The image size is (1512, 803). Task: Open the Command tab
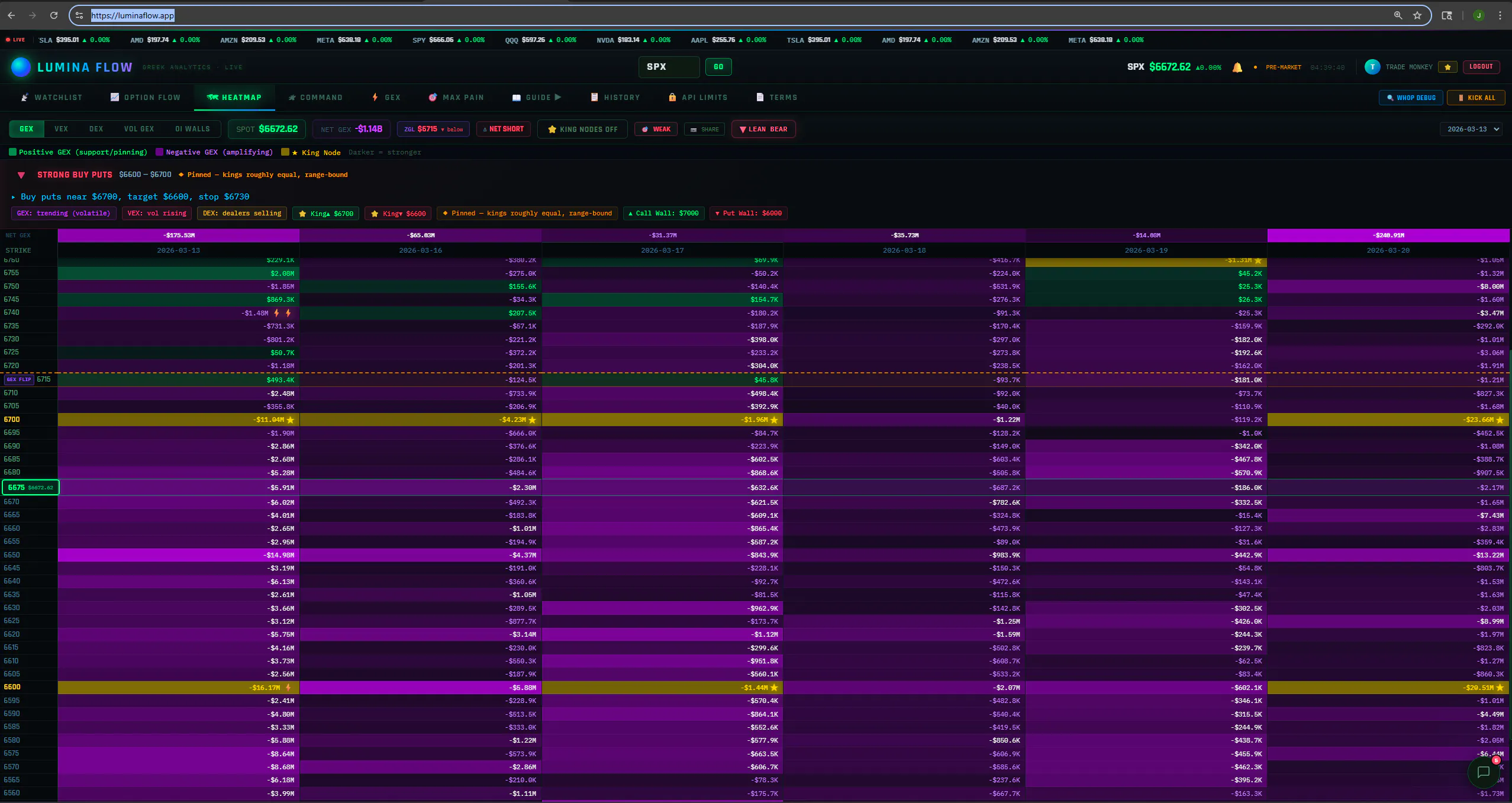315,97
